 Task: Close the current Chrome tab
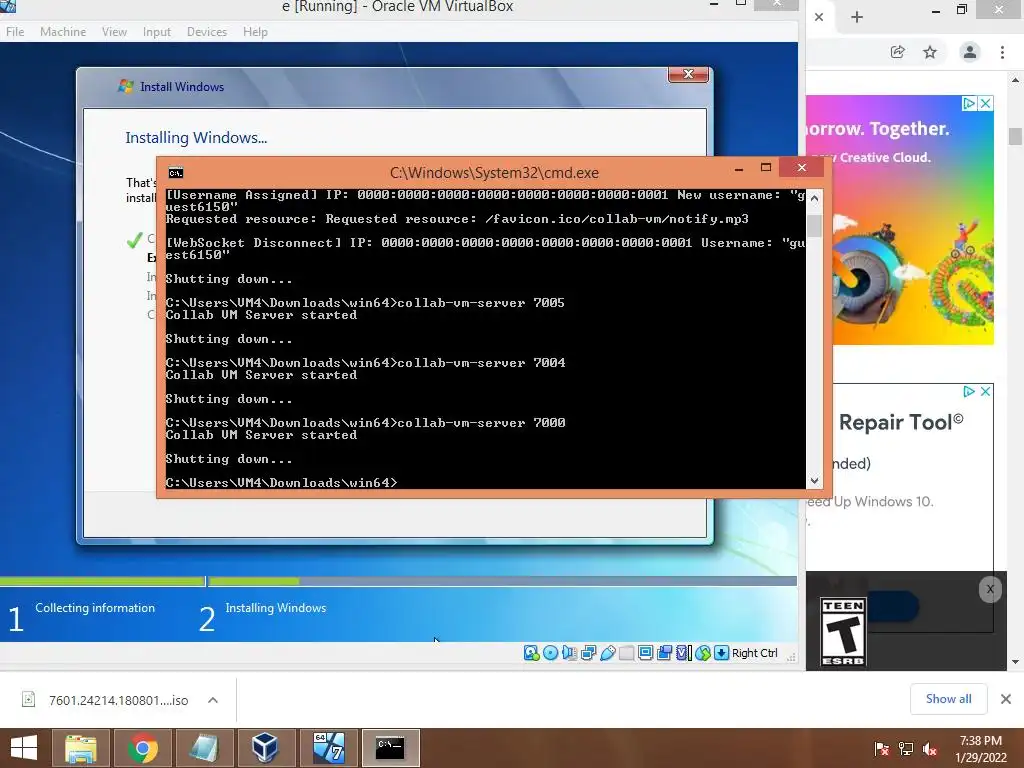819,17
